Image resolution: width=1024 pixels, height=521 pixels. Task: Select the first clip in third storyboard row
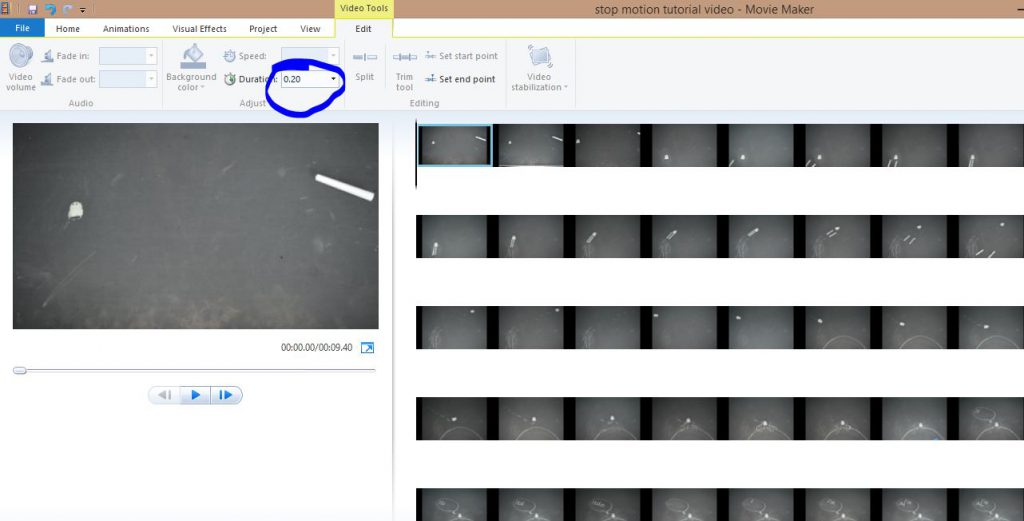(455, 327)
